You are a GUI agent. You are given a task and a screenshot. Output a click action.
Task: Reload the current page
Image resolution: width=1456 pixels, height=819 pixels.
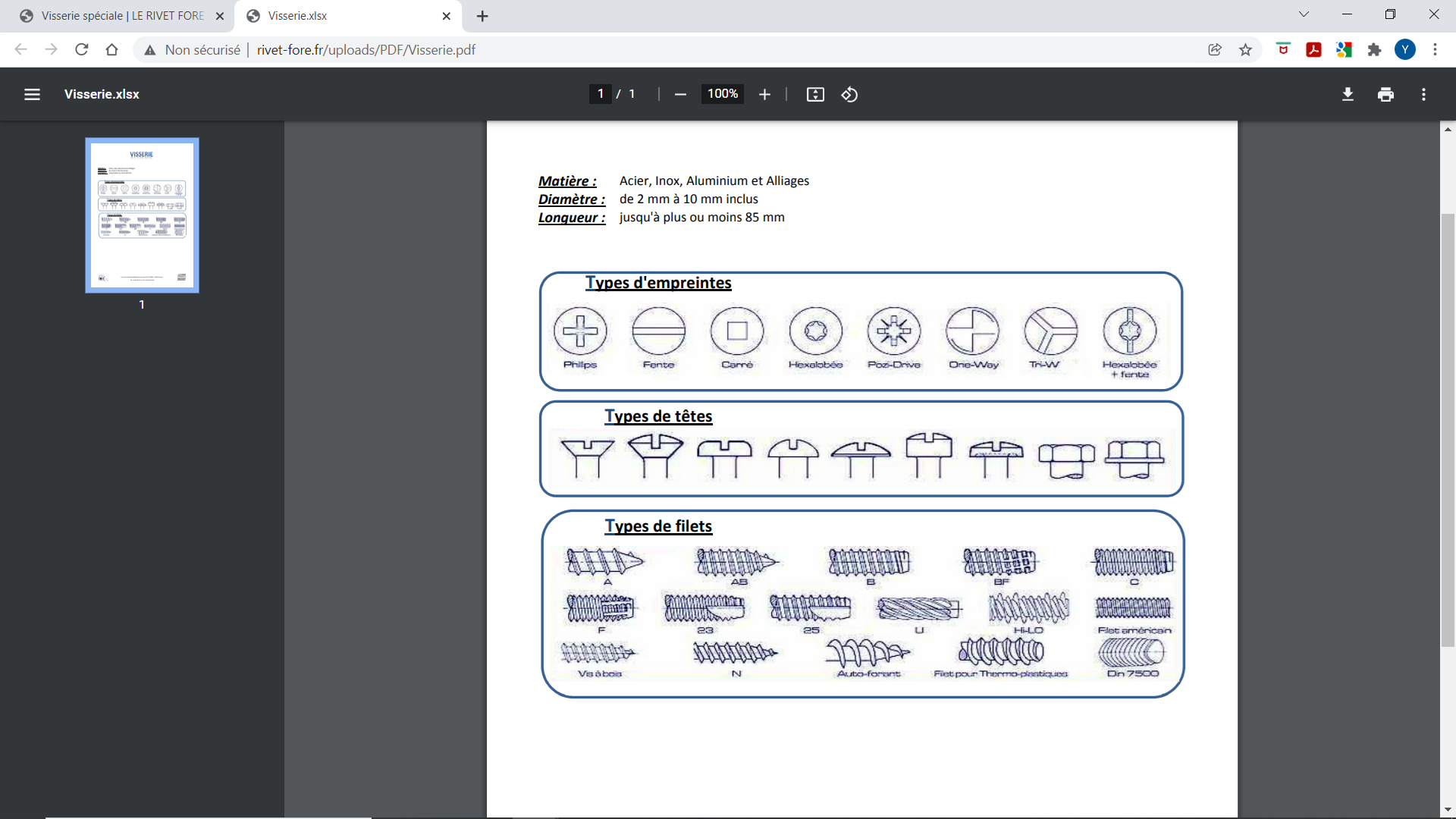(82, 50)
